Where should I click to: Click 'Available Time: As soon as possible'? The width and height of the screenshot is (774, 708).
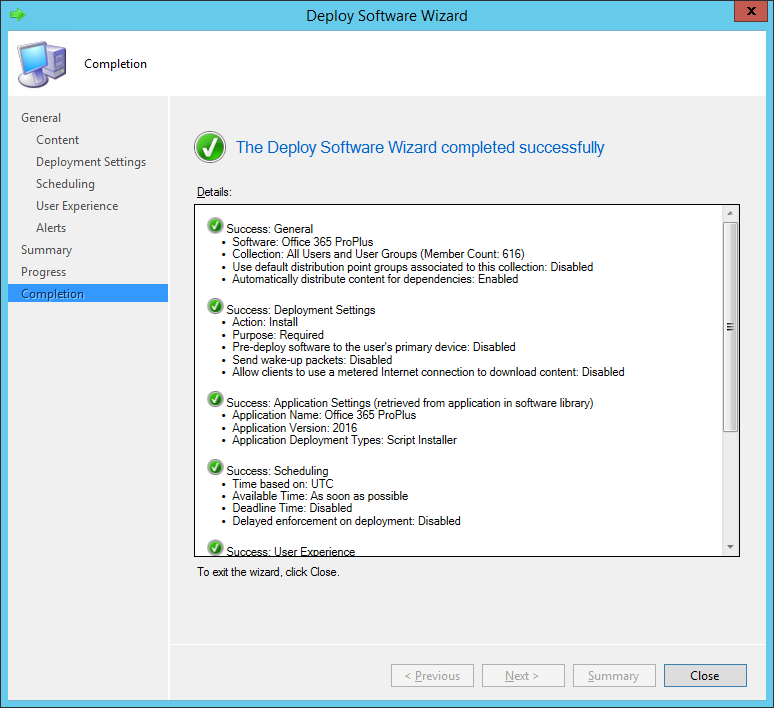point(320,496)
